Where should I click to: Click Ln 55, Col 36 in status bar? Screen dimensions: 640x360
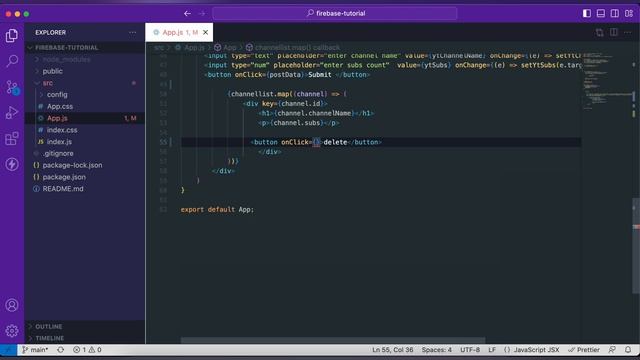(393, 350)
